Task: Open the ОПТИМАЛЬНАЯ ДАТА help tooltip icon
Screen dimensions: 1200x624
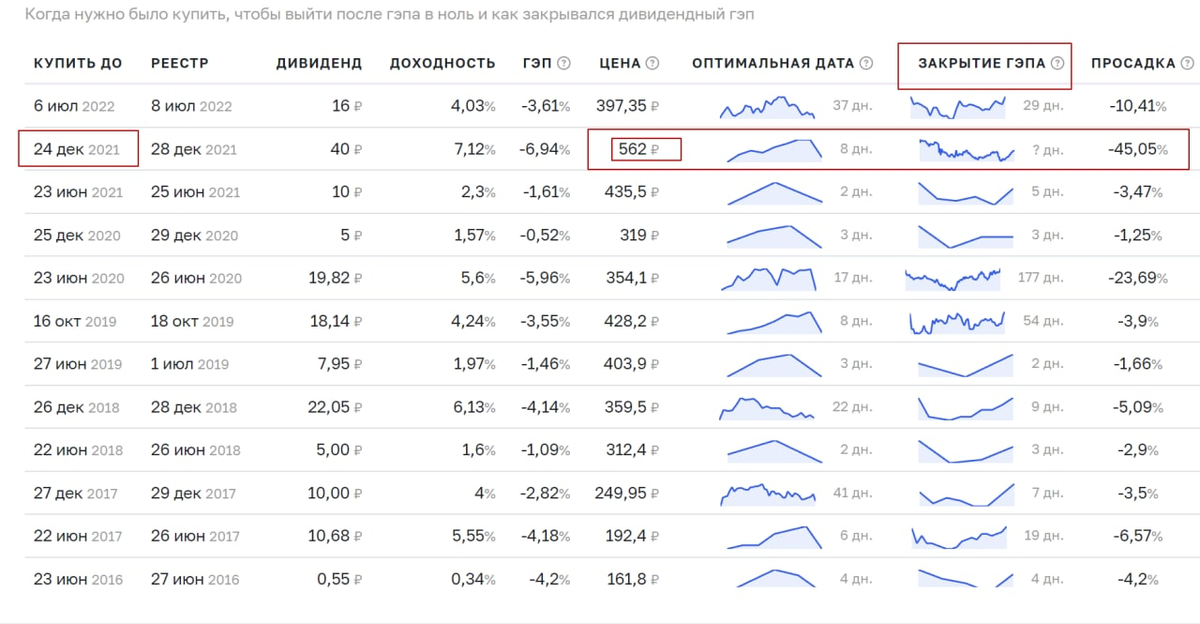Action: click(x=866, y=63)
